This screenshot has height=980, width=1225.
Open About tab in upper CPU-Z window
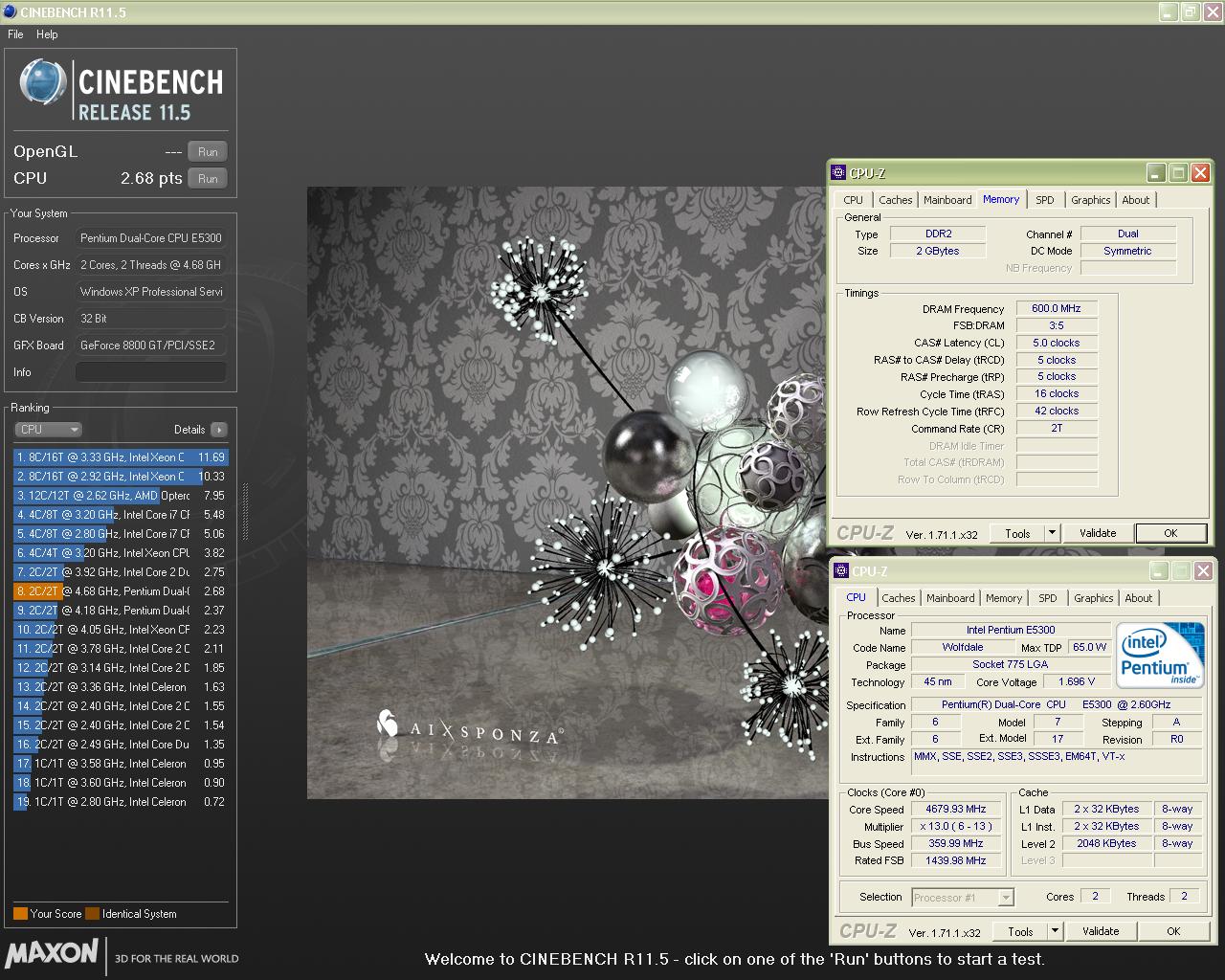[1136, 200]
